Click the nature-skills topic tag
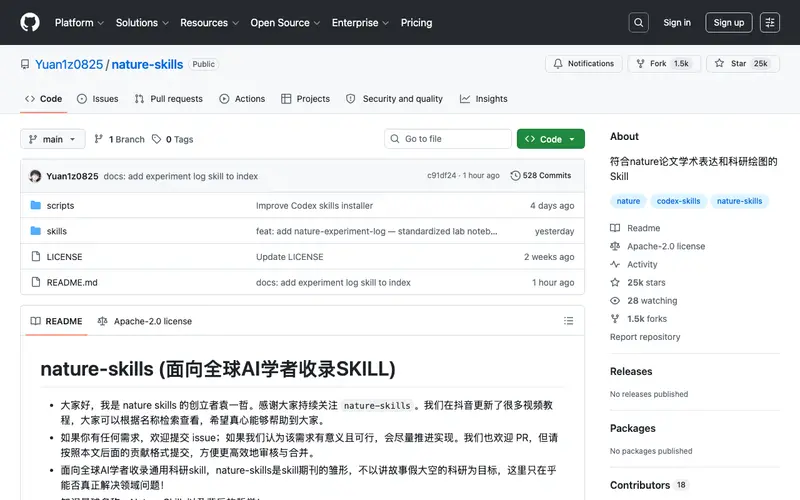 (739, 201)
